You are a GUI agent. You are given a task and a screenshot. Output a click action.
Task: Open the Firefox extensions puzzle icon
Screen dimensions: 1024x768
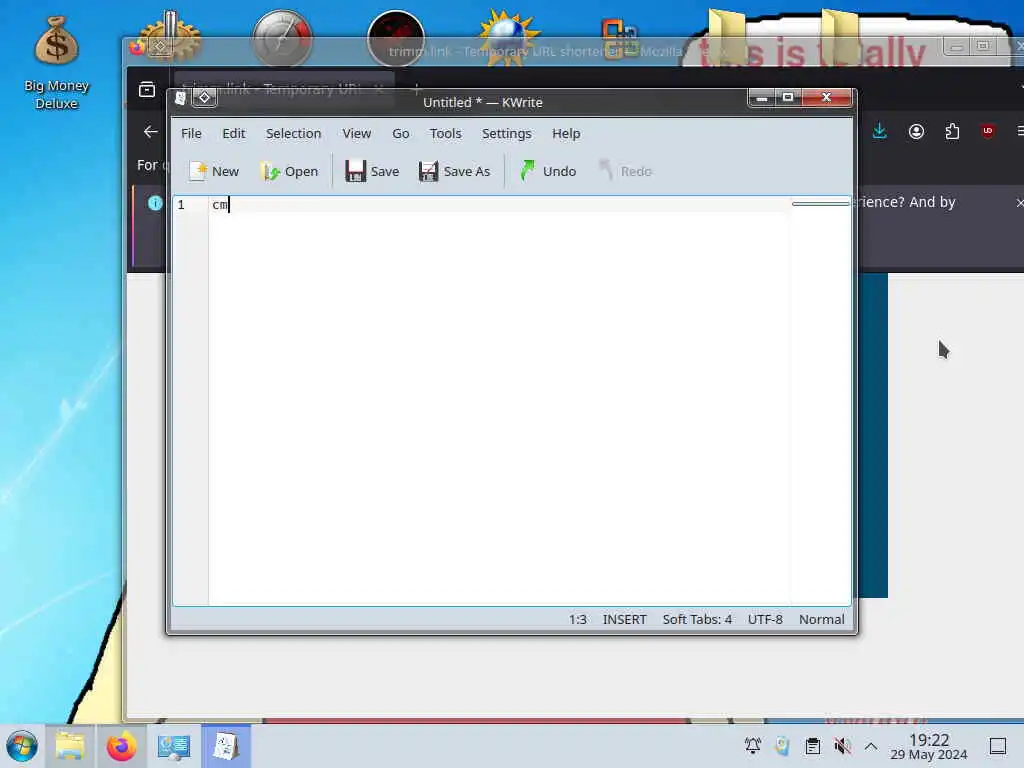952,131
